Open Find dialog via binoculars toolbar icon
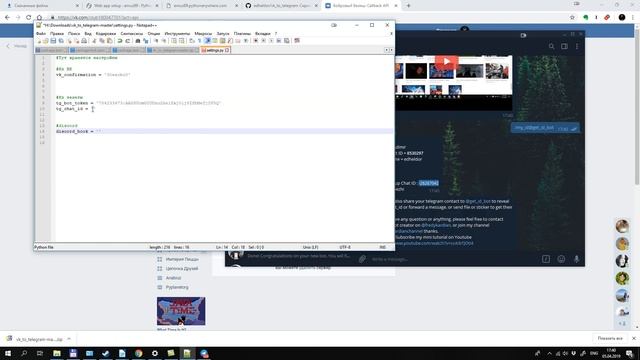Image resolution: width=640 pixels, height=360 pixels. click(x=138, y=41)
